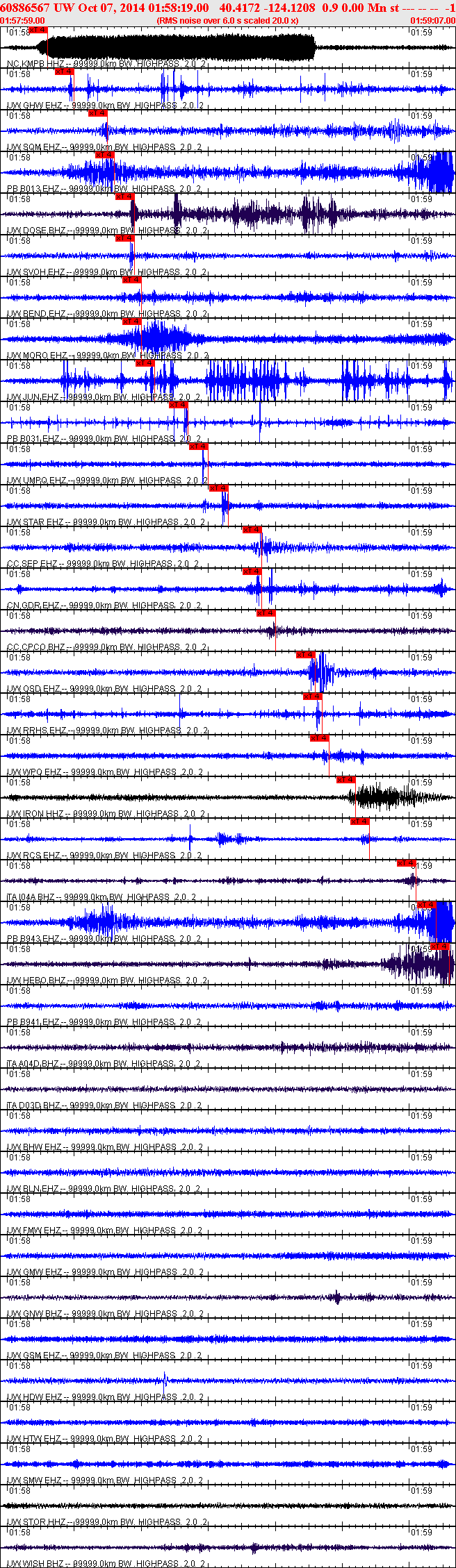Screen dimensions: 456x1568
Task: Click the 'UW RRHS EHZ' station label
Action: [36, 731]
